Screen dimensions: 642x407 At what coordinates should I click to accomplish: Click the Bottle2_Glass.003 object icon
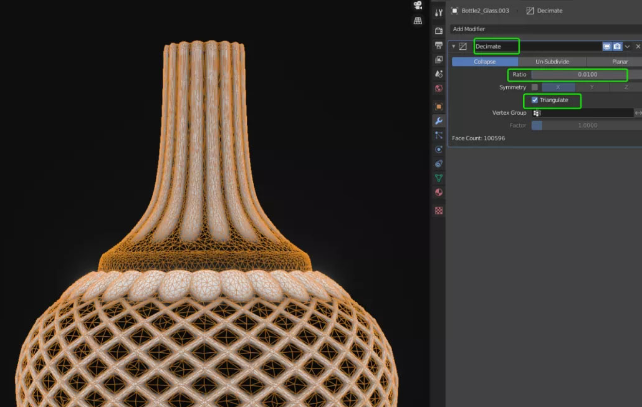click(x=454, y=11)
